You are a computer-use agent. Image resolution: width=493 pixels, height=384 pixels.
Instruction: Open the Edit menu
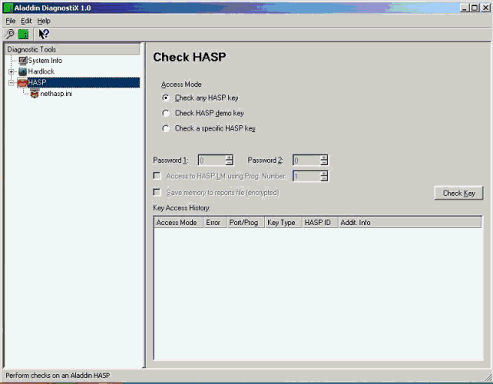coord(26,21)
